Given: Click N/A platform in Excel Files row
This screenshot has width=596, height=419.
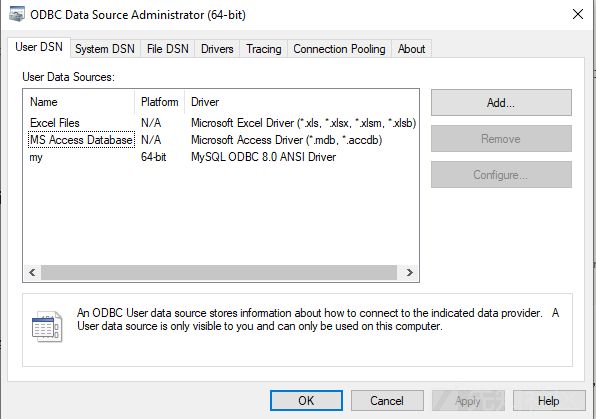Looking at the screenshot, I should coord(151,123).
